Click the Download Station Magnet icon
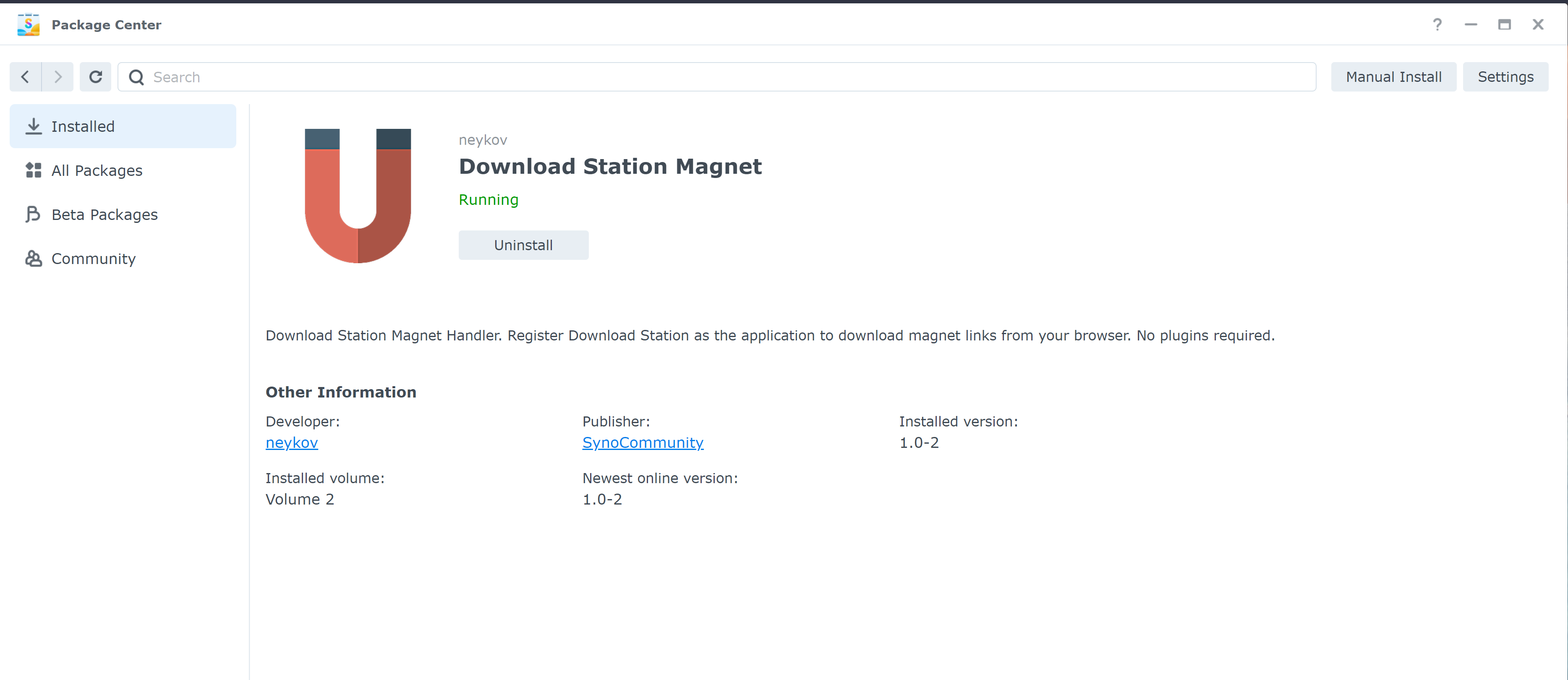Screen dimensions: 1568x680 tap(358, 196)
